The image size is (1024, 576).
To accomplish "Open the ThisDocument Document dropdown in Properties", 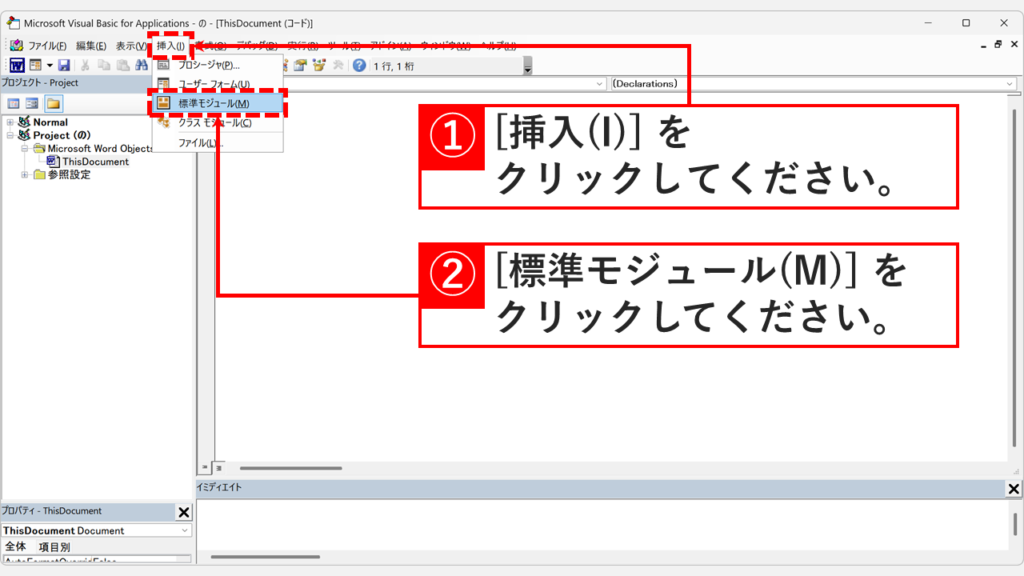I will coord(185,530).
